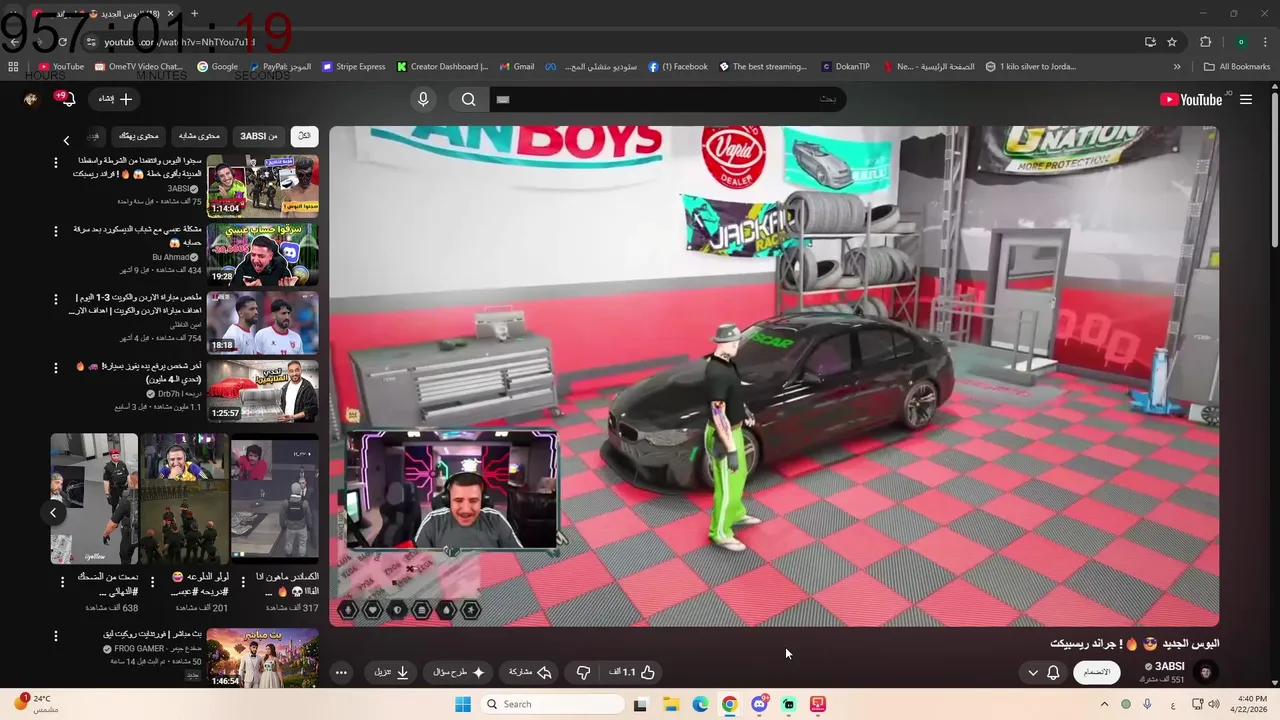1280x720 pixels.
Task: Open a new browser tab
Action: (194, 14)
